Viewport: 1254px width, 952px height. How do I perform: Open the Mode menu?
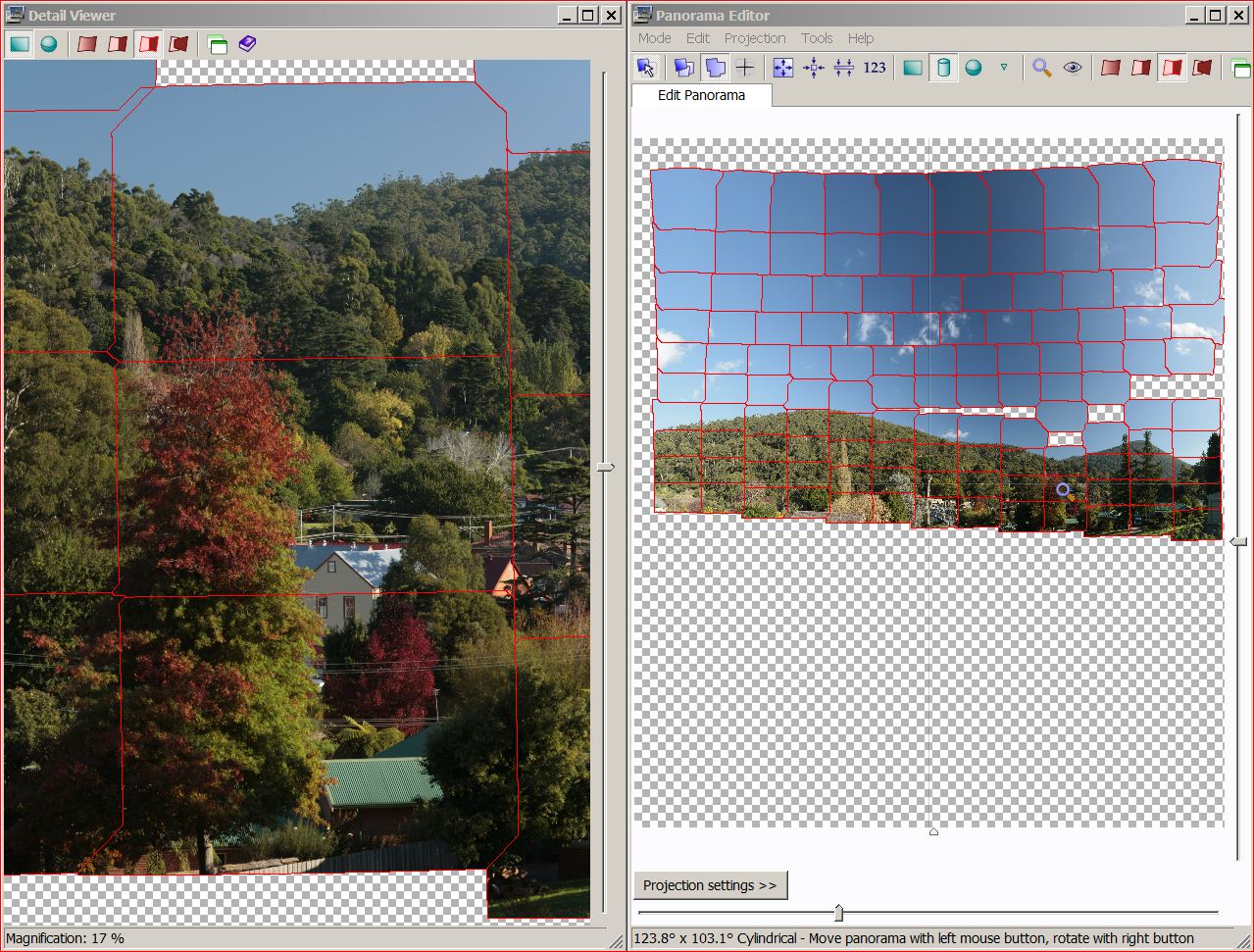(x=654, y=38)
